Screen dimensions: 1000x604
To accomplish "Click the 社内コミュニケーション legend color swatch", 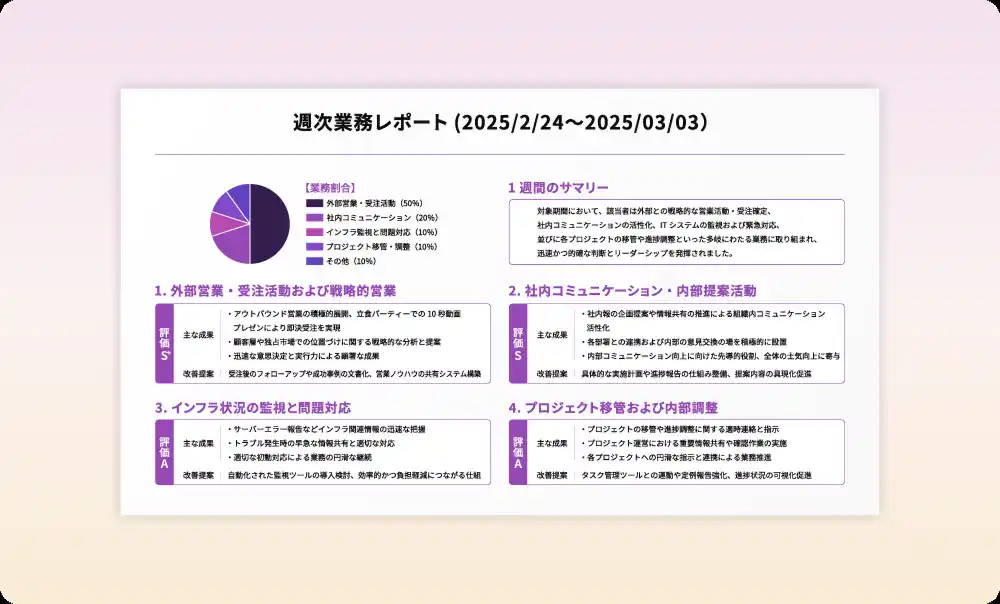I will (x=313, y=217).
